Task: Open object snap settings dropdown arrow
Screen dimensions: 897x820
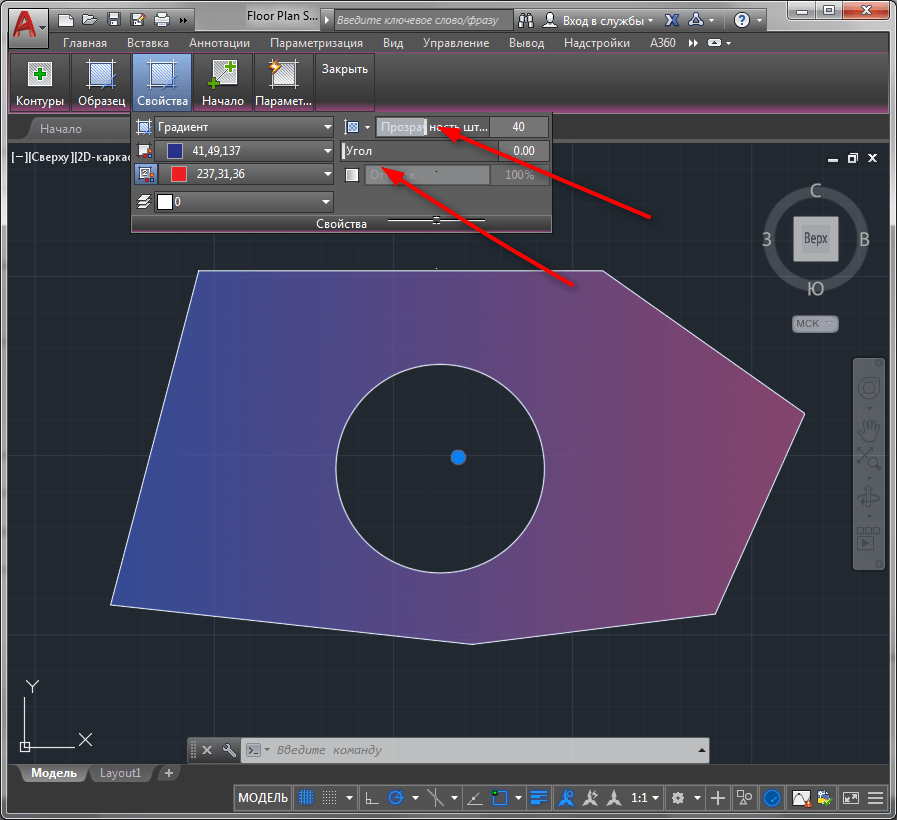Action: 518,798
